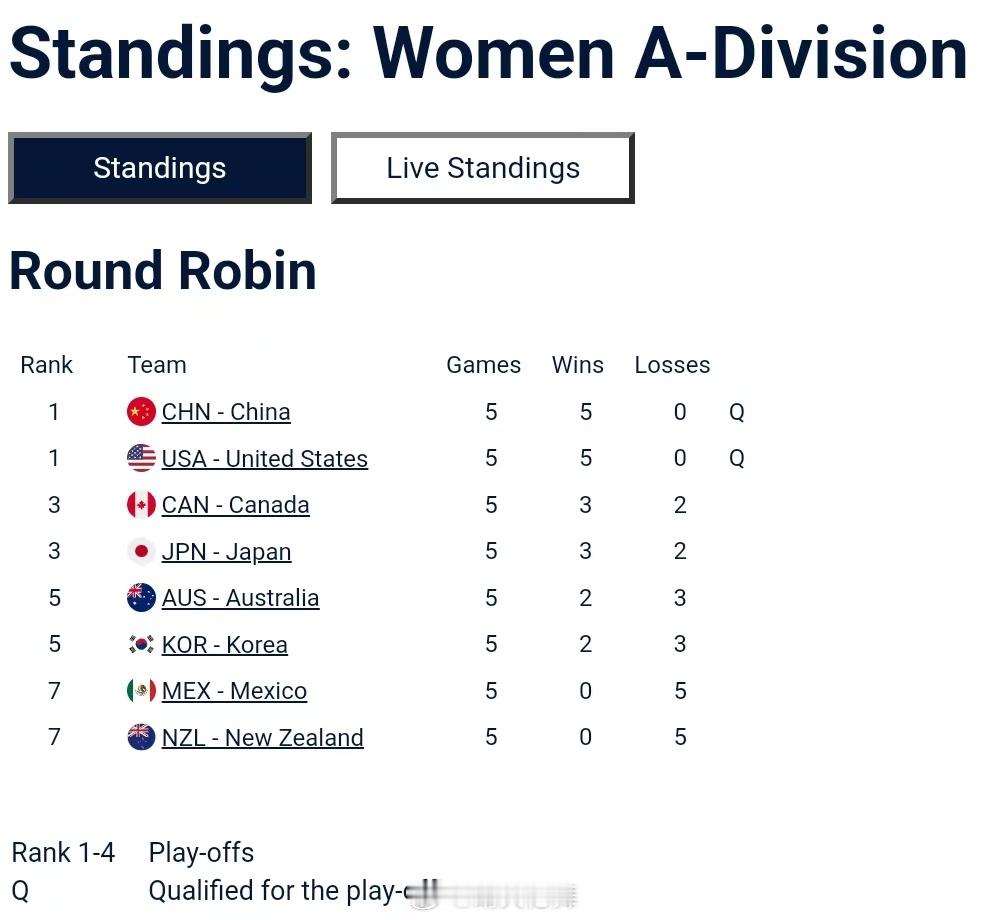Open the AUS - Australia team link
989x920 pixels.
(240, 598)
